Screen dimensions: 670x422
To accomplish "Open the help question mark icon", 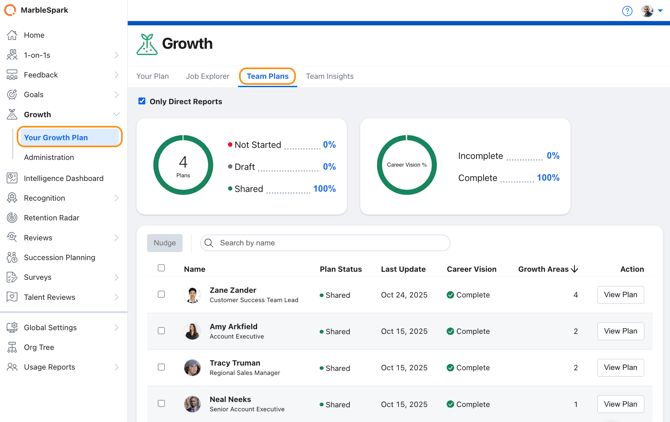I will pos(627,11).
